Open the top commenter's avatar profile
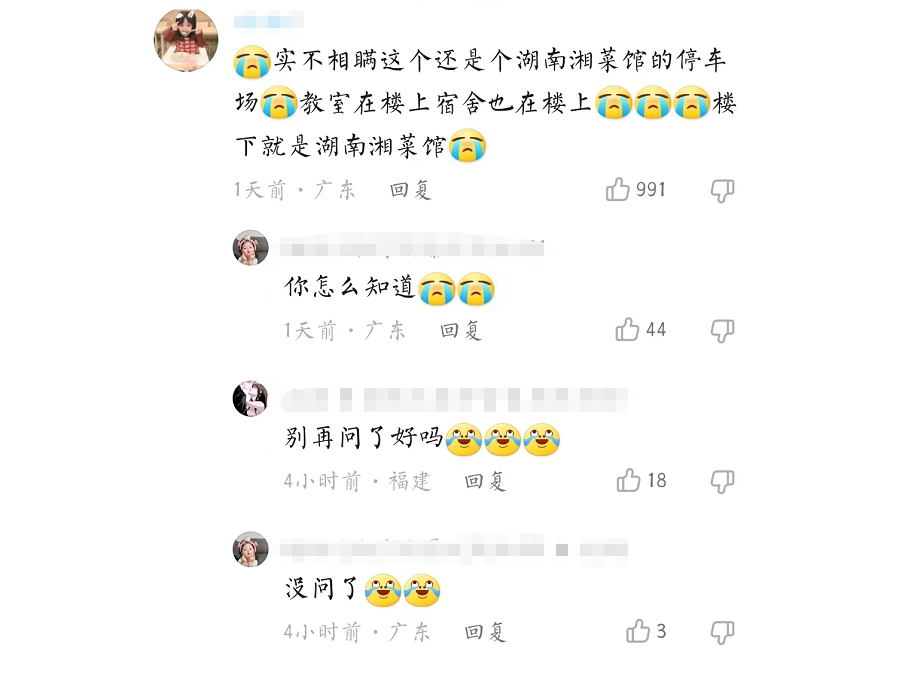Screen dimensions: 908x679 pos(186,40)
